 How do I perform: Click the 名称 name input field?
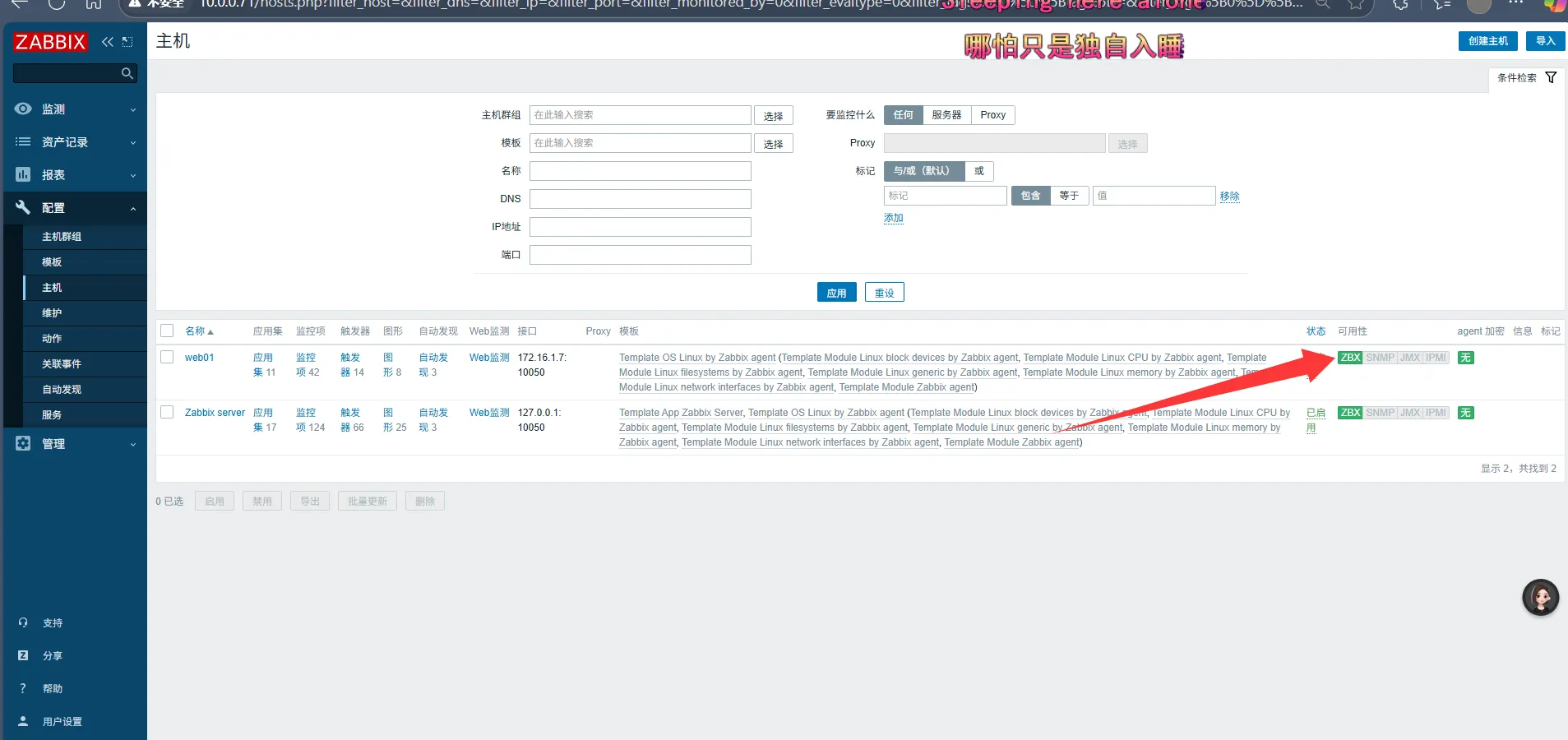[640, 171]
